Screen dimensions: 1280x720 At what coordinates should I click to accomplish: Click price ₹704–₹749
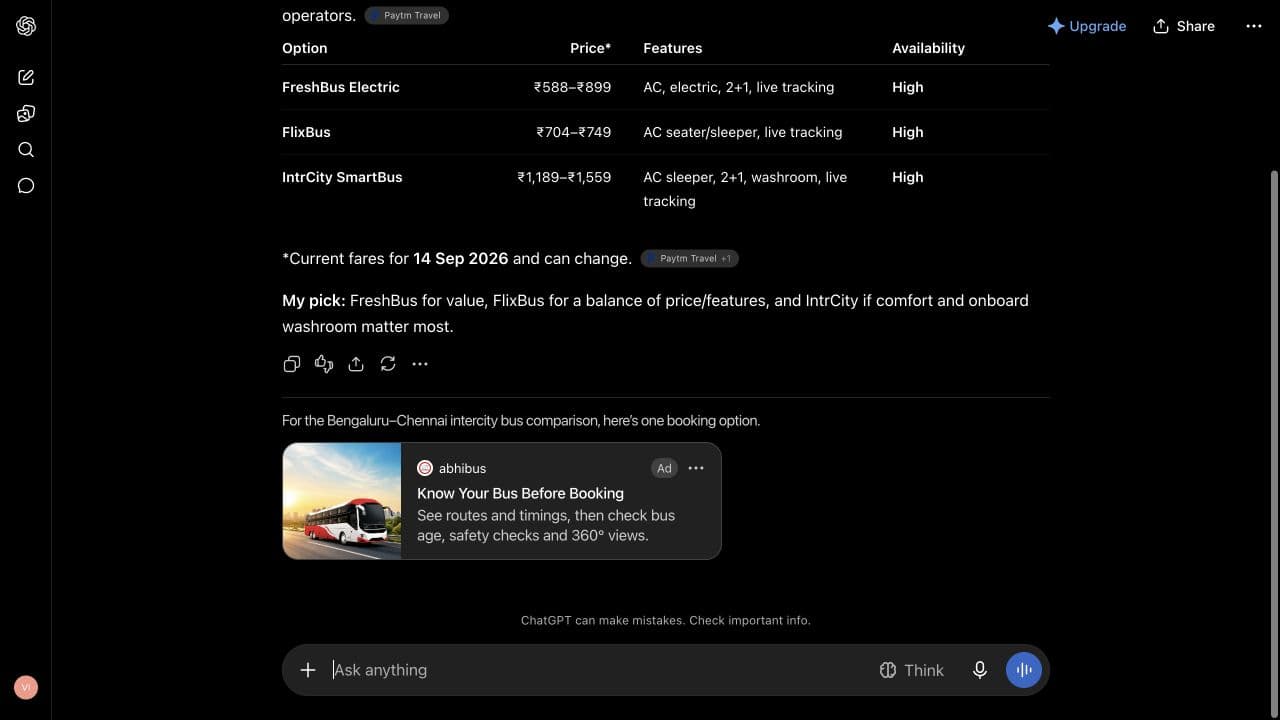[573, 132]
